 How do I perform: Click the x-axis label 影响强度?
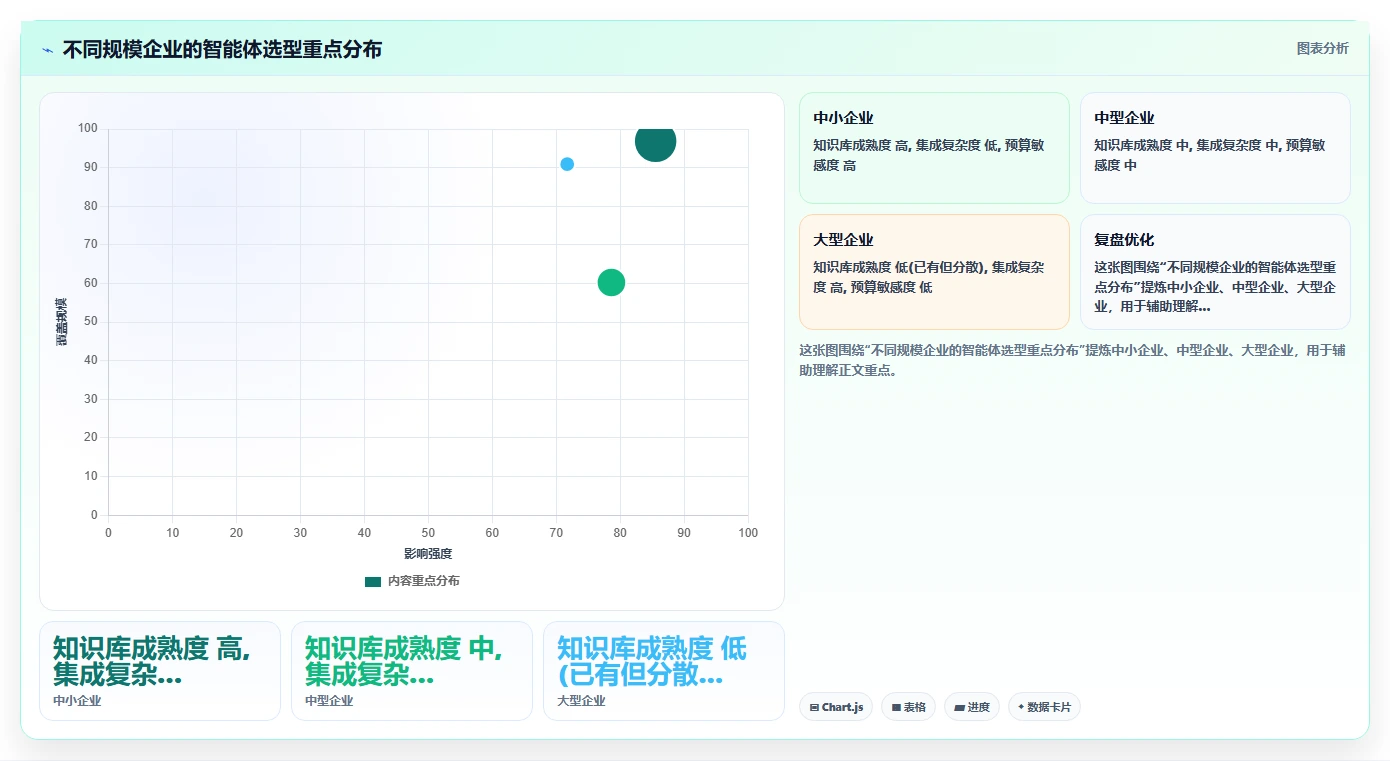428,554
